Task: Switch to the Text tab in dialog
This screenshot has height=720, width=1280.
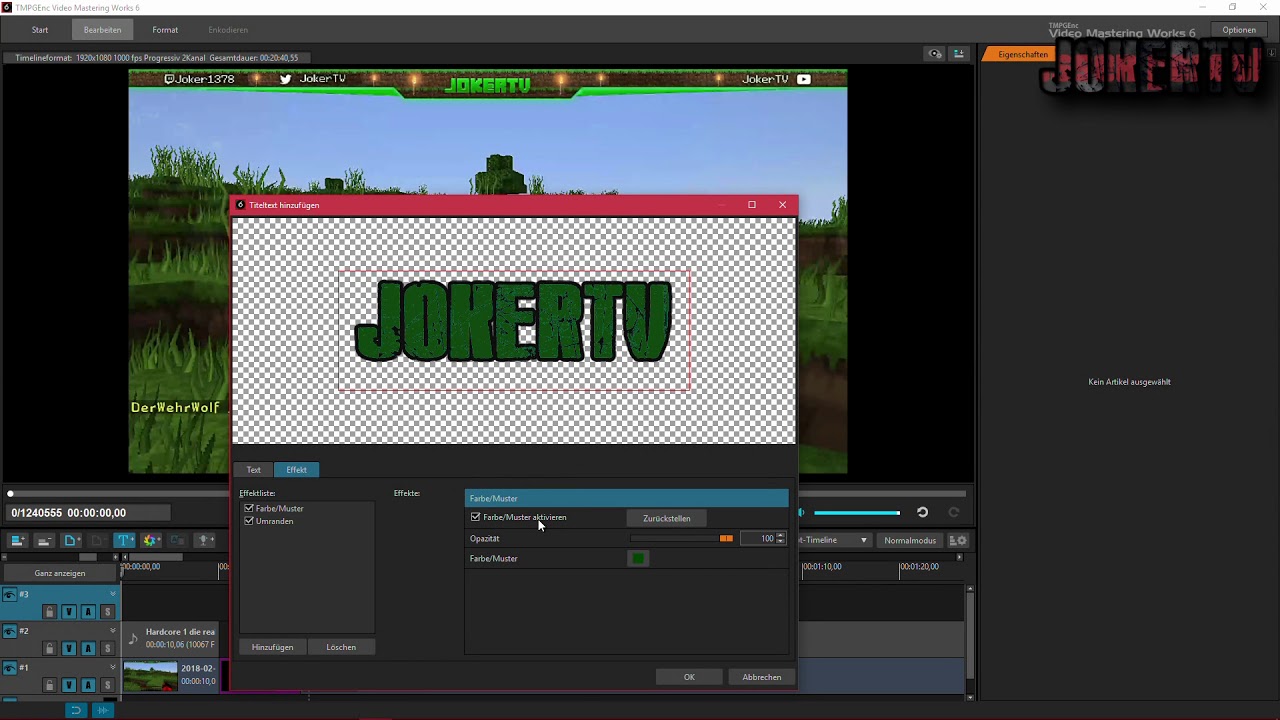Action: 254,470
